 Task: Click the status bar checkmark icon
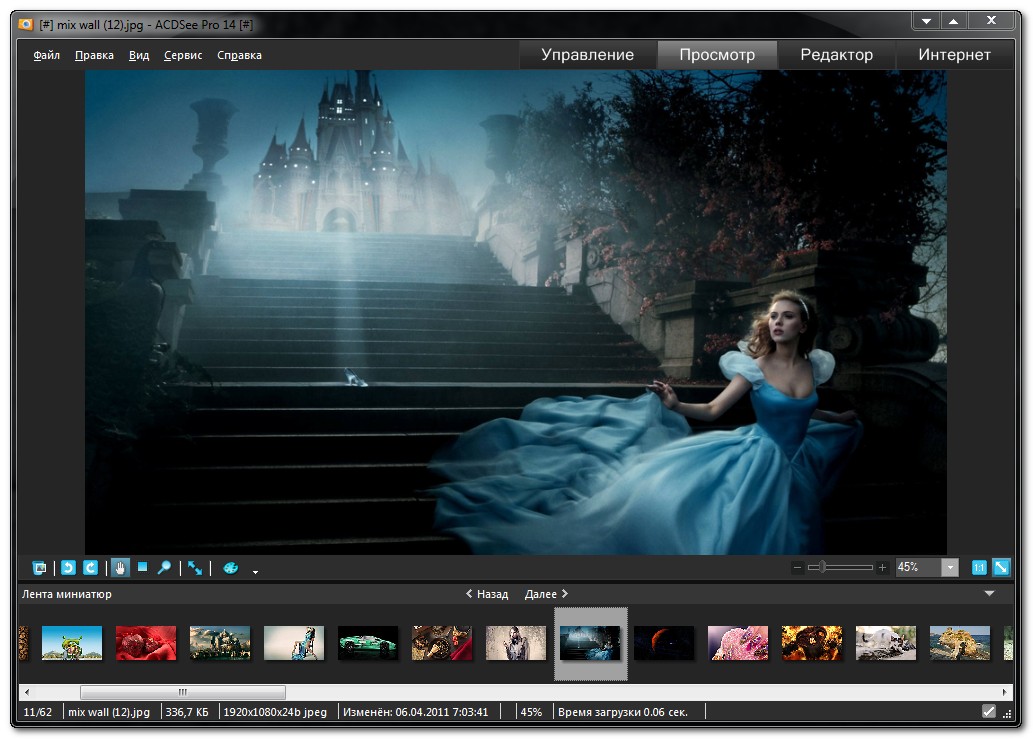coord(988,711)
